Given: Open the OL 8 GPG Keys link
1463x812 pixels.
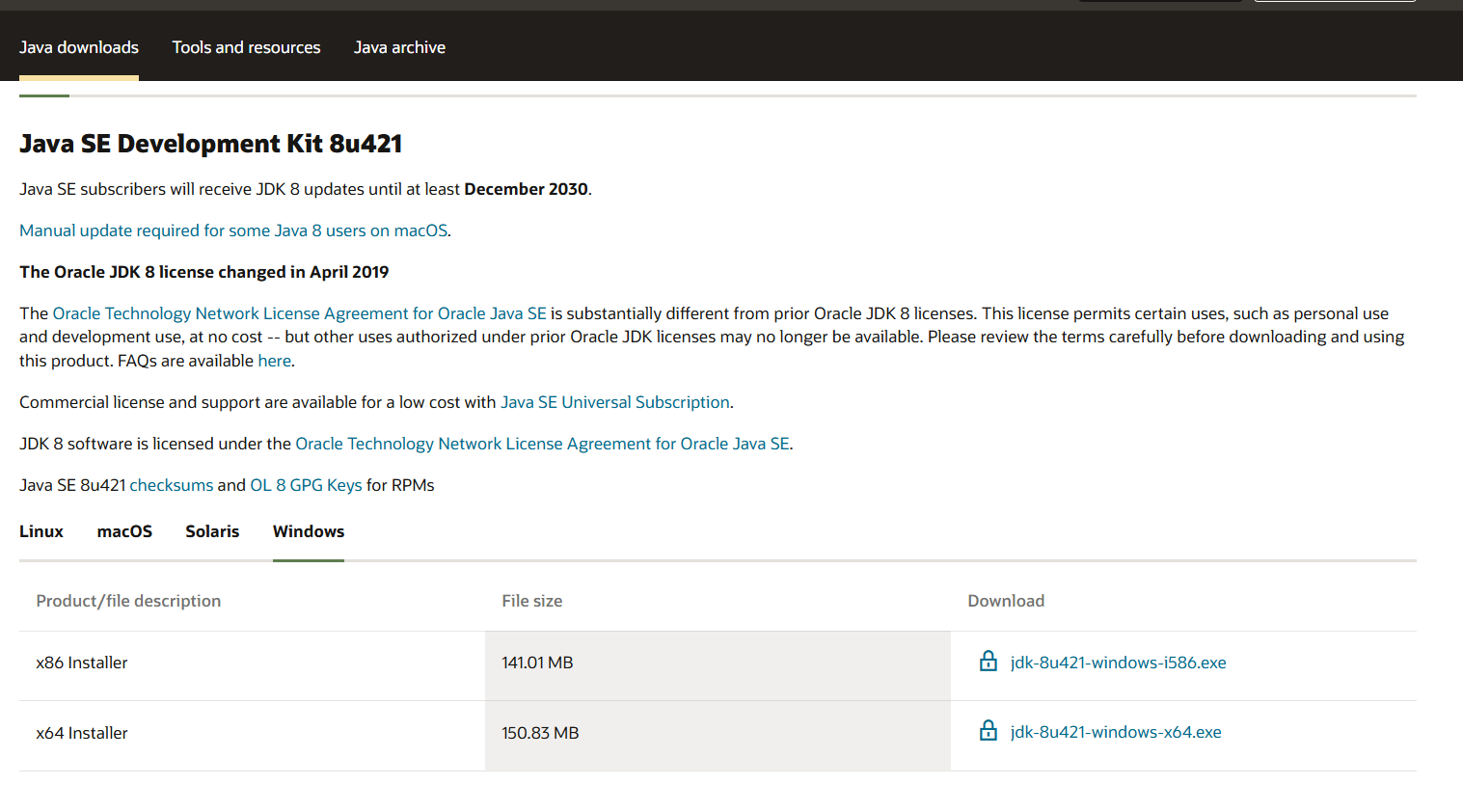Looking at the screenshot, I should pos(306,485).
